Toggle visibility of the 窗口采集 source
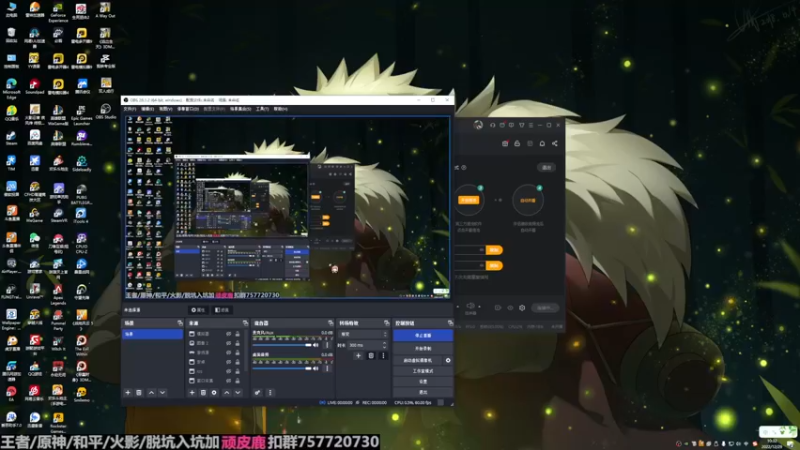 point(229,381)
